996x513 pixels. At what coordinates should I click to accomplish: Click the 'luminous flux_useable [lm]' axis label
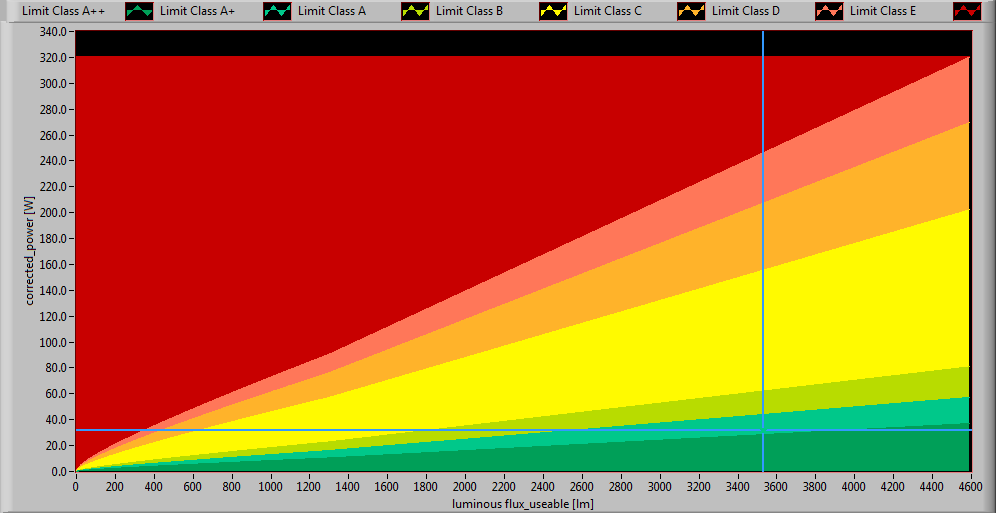click(x=524, y=503)
